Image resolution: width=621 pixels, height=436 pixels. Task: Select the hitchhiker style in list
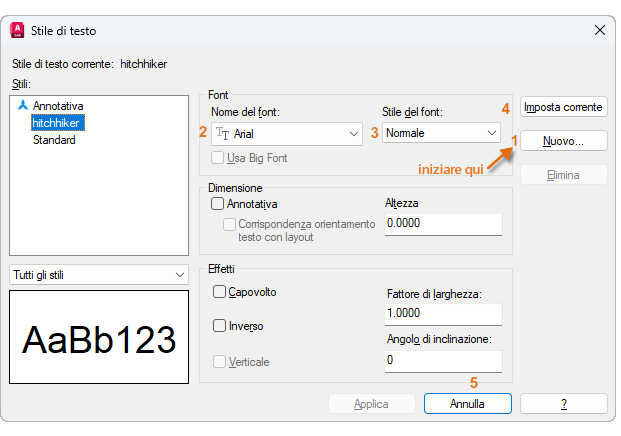[x=57, y=122]
